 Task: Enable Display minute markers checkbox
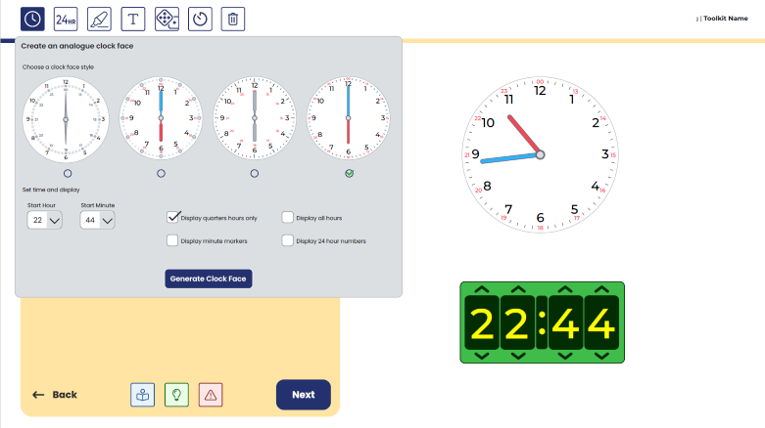click(x=173, y=241)
